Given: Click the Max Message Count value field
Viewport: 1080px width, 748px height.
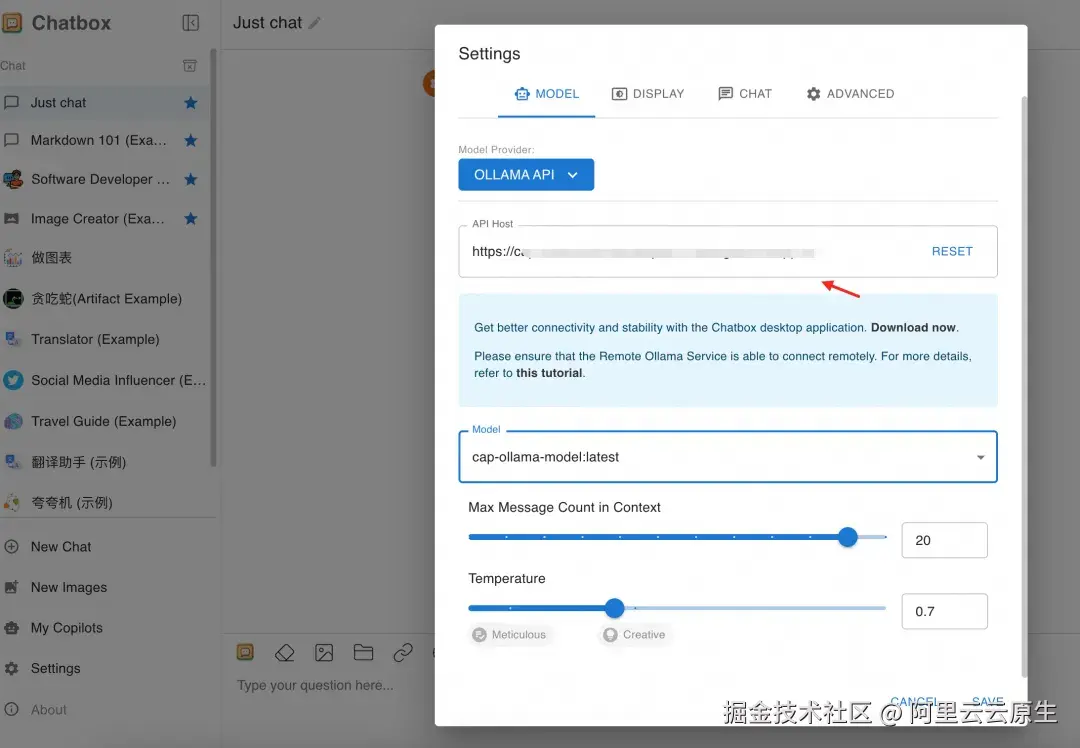Looking at the screenshot, I should coord(944,541).
